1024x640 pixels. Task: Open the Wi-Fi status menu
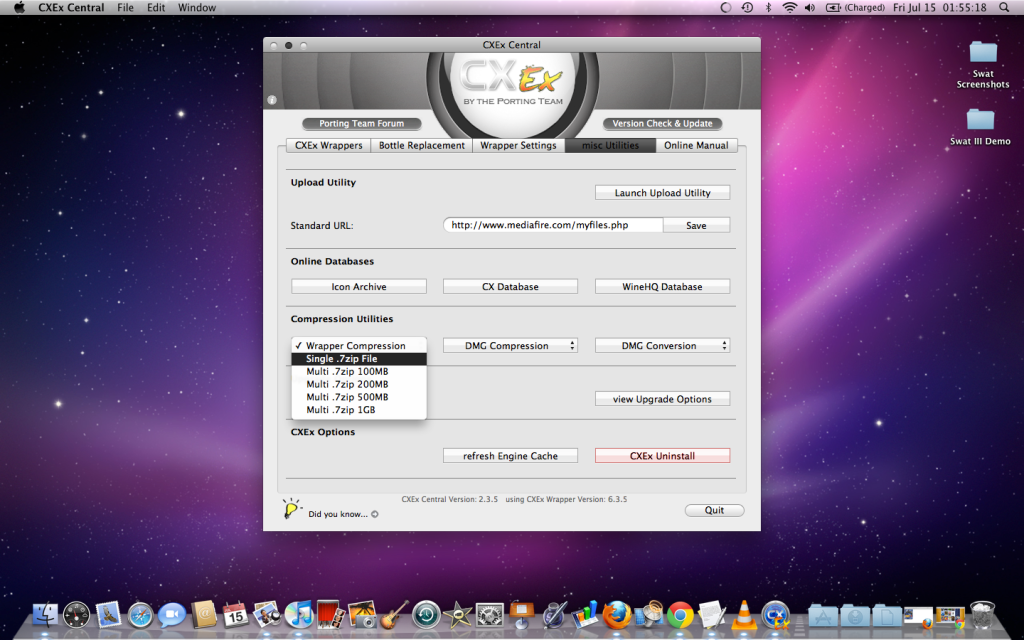click(790, 8)
